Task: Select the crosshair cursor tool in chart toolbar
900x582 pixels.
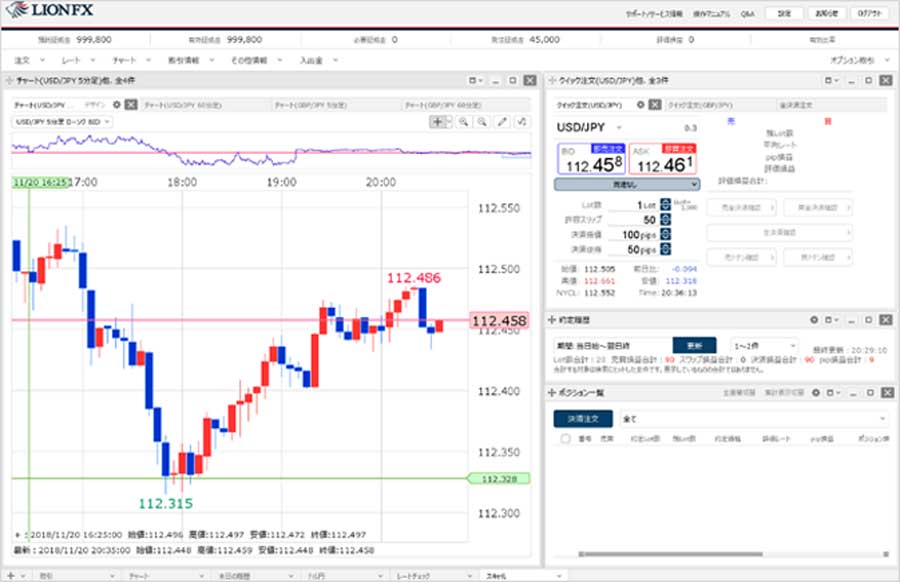Action: coord(439,122)
